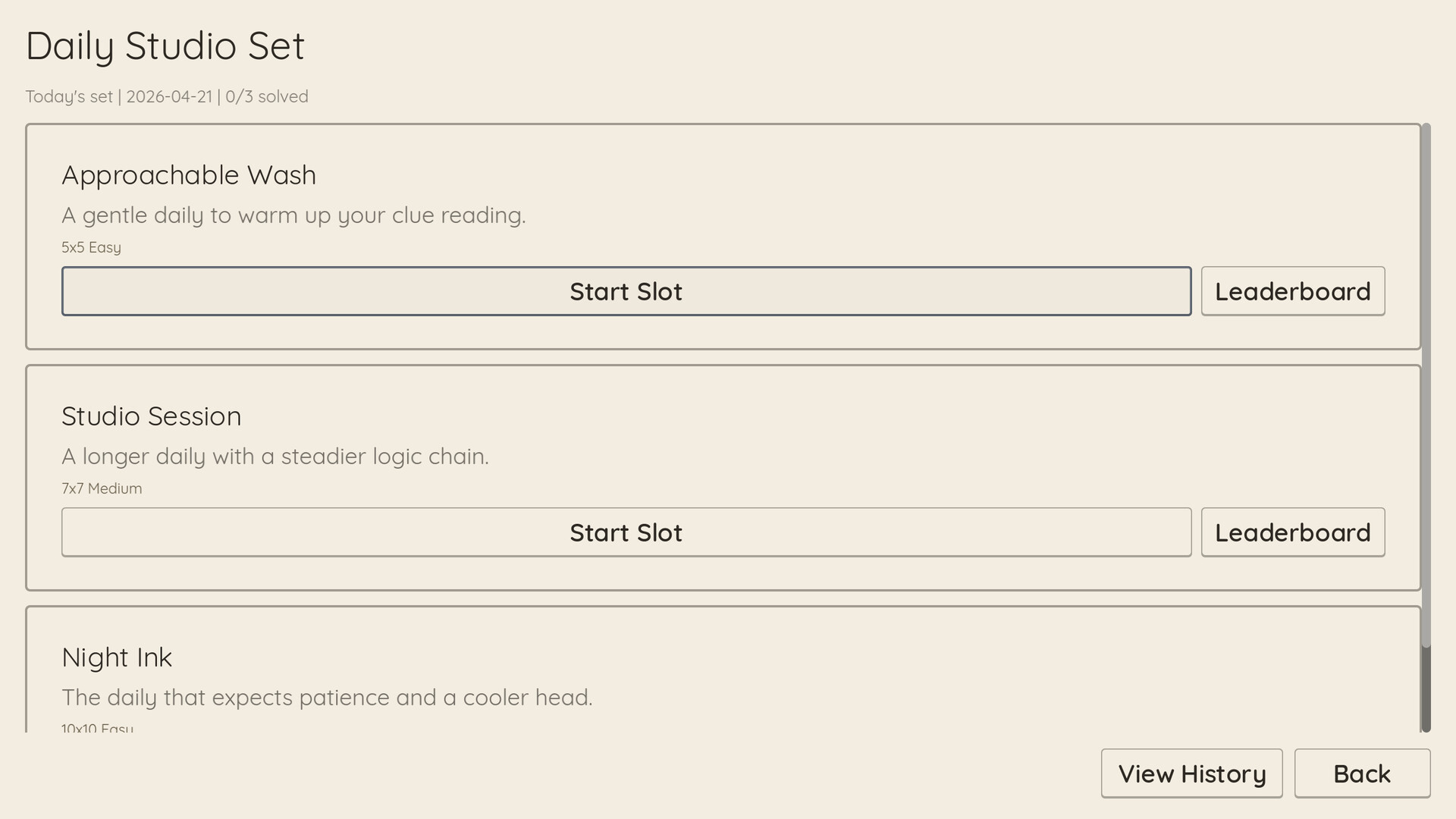Click the "5x5 Easy" difficulty label

click(91, 248)
